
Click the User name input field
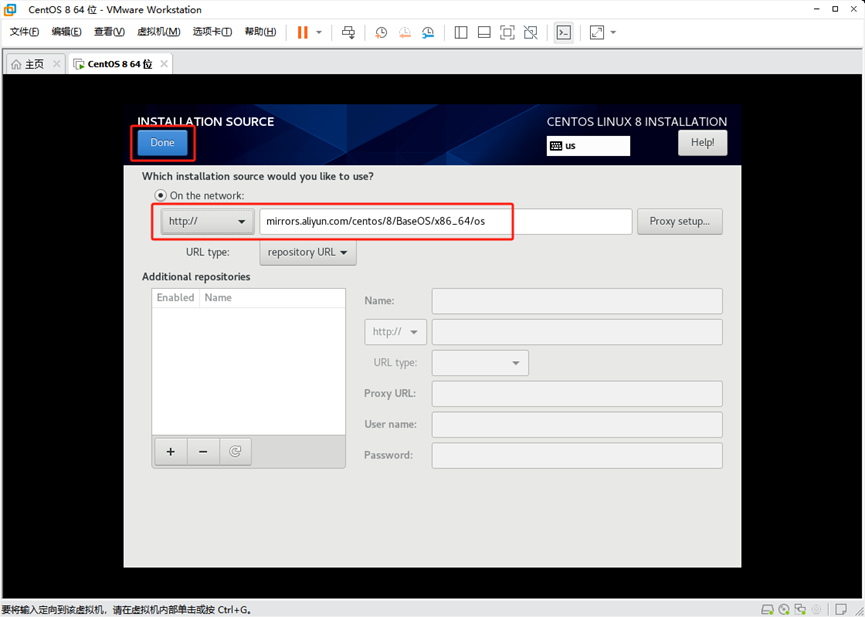(x=577, y=424)
